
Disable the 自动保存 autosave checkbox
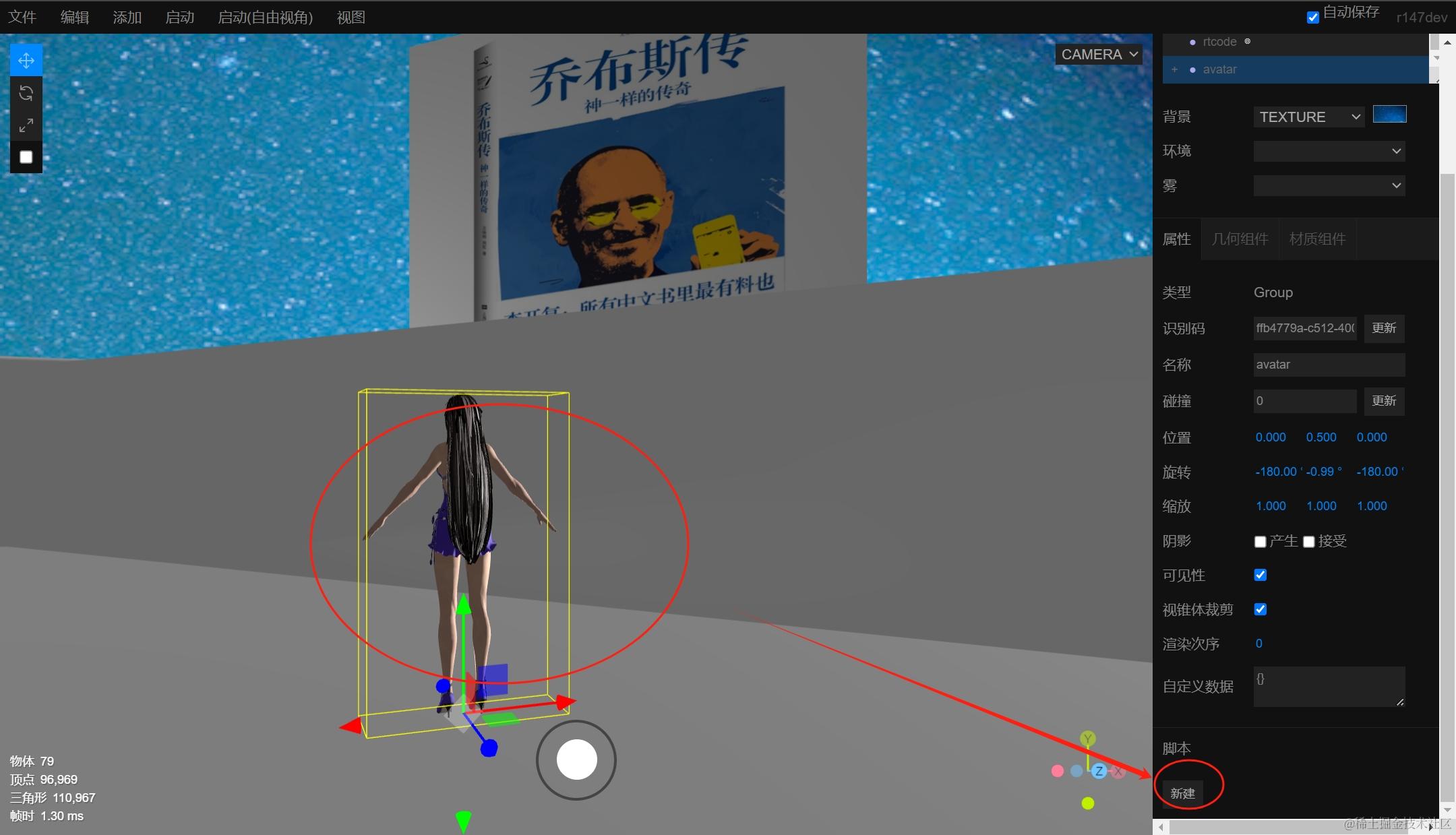(1312, 18)
